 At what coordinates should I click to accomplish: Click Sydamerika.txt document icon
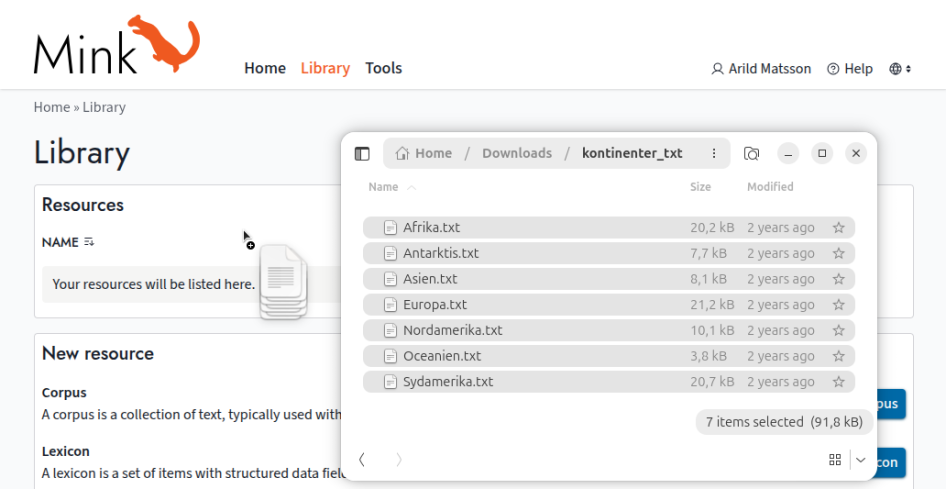pyautogui.click(x=390, y=382)
